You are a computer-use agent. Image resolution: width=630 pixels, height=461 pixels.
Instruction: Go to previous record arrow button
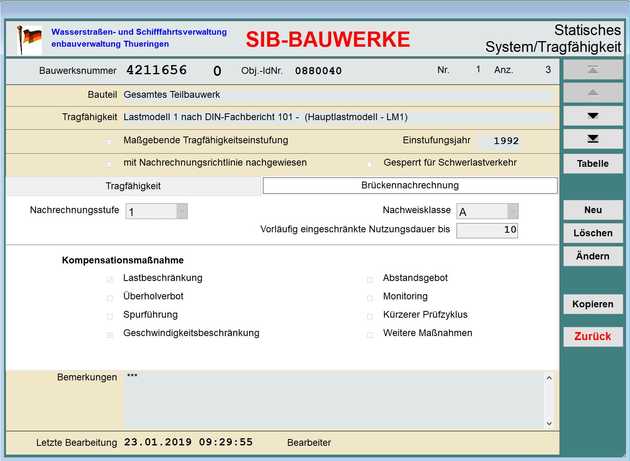click(x=593, y=93)
